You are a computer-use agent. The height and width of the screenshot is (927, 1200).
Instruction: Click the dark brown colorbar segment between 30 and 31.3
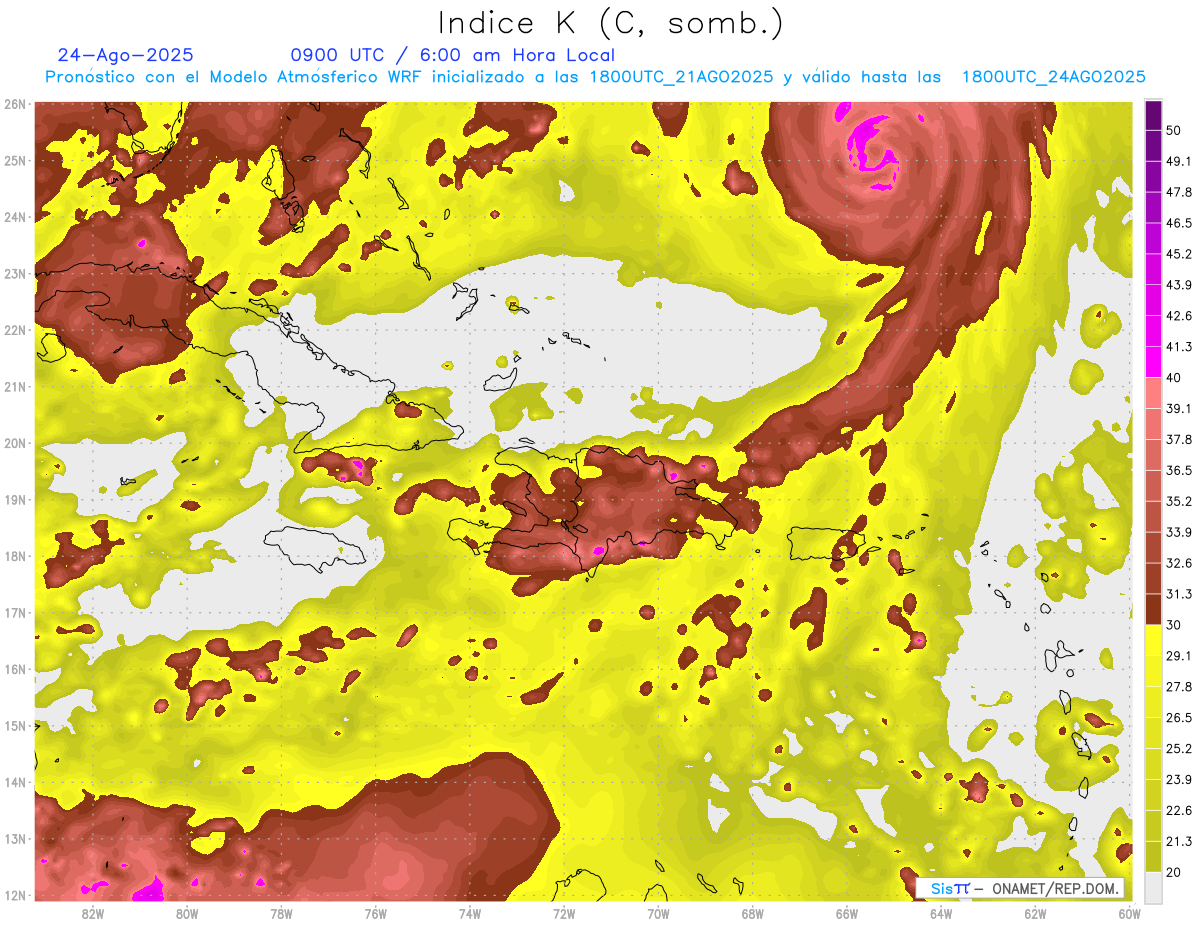(1153, 610)
